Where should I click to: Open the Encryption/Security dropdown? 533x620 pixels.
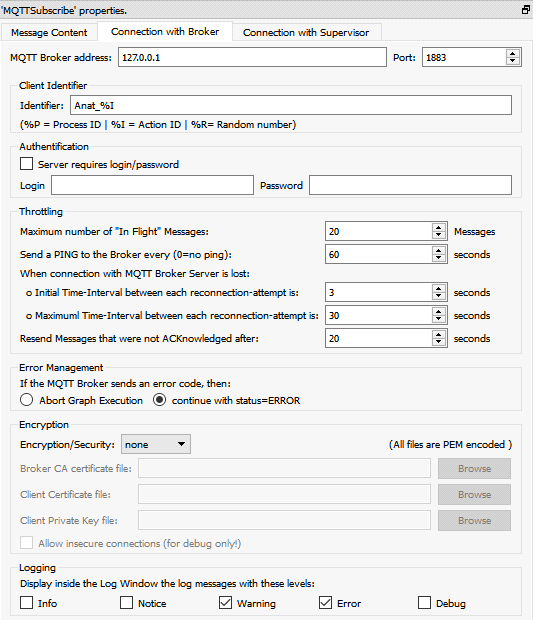pos(156,444)
